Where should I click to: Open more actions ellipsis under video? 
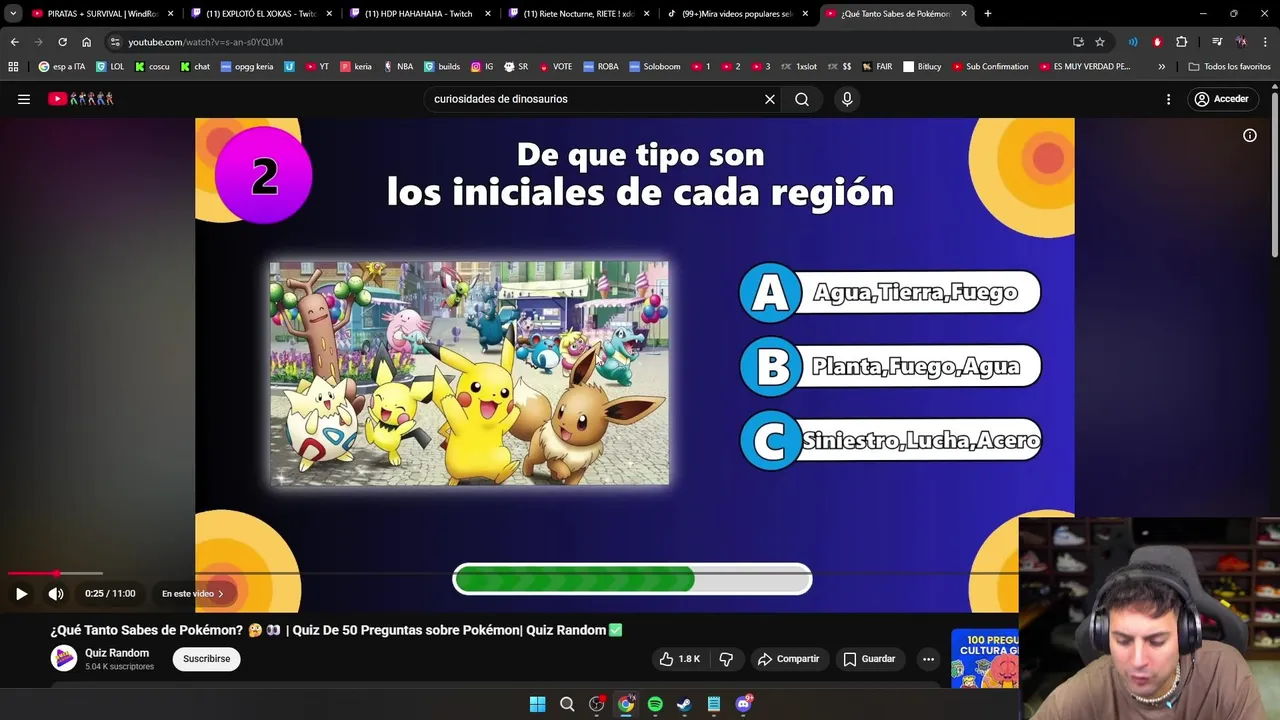[928, 659]
